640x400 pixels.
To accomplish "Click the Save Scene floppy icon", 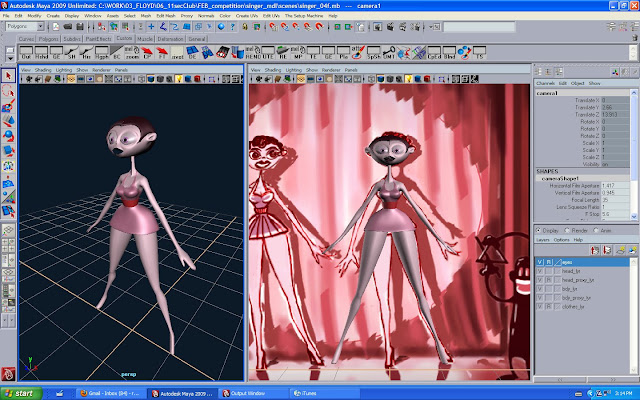I will tap(80, 27).
